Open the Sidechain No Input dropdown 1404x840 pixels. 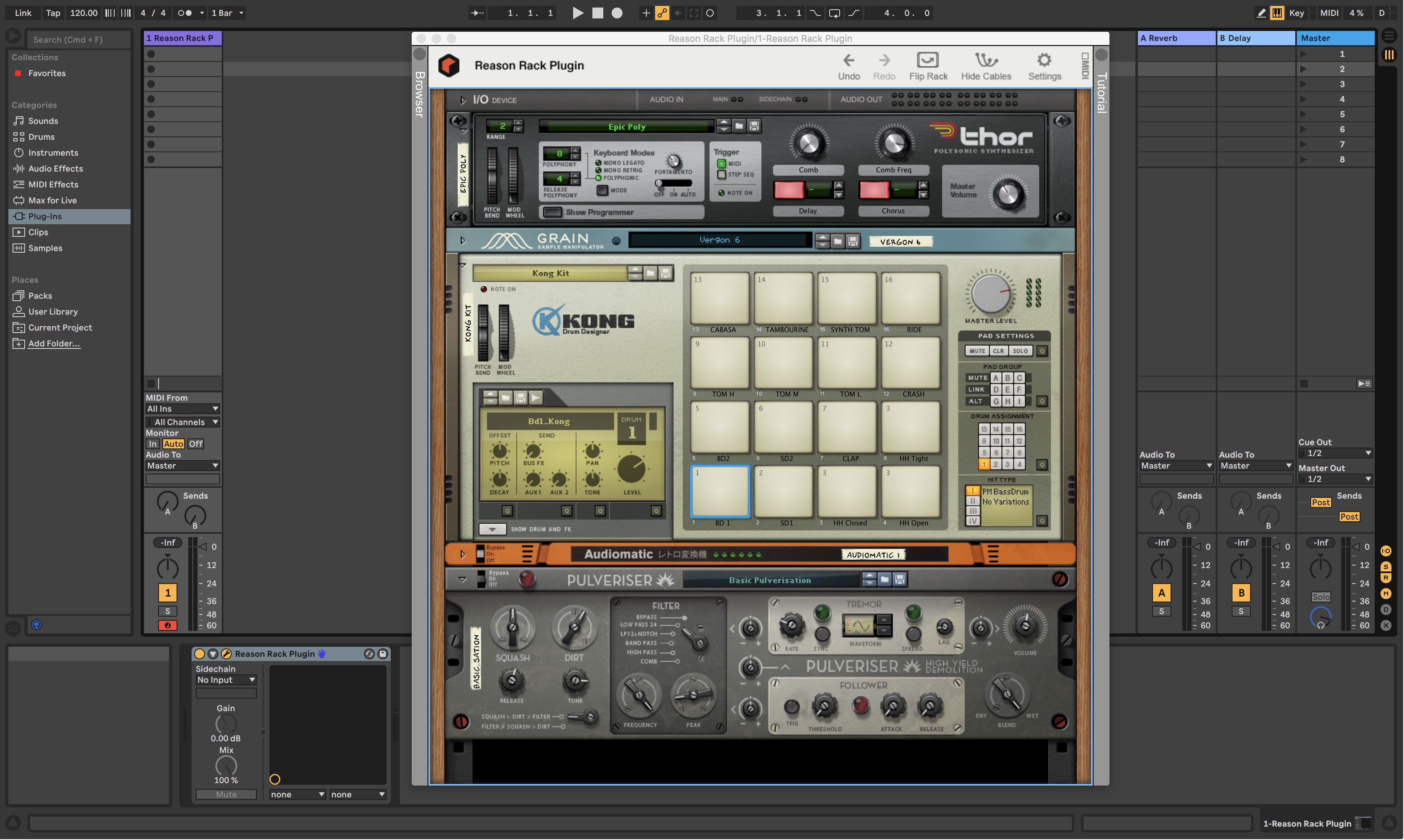[226, 679]
